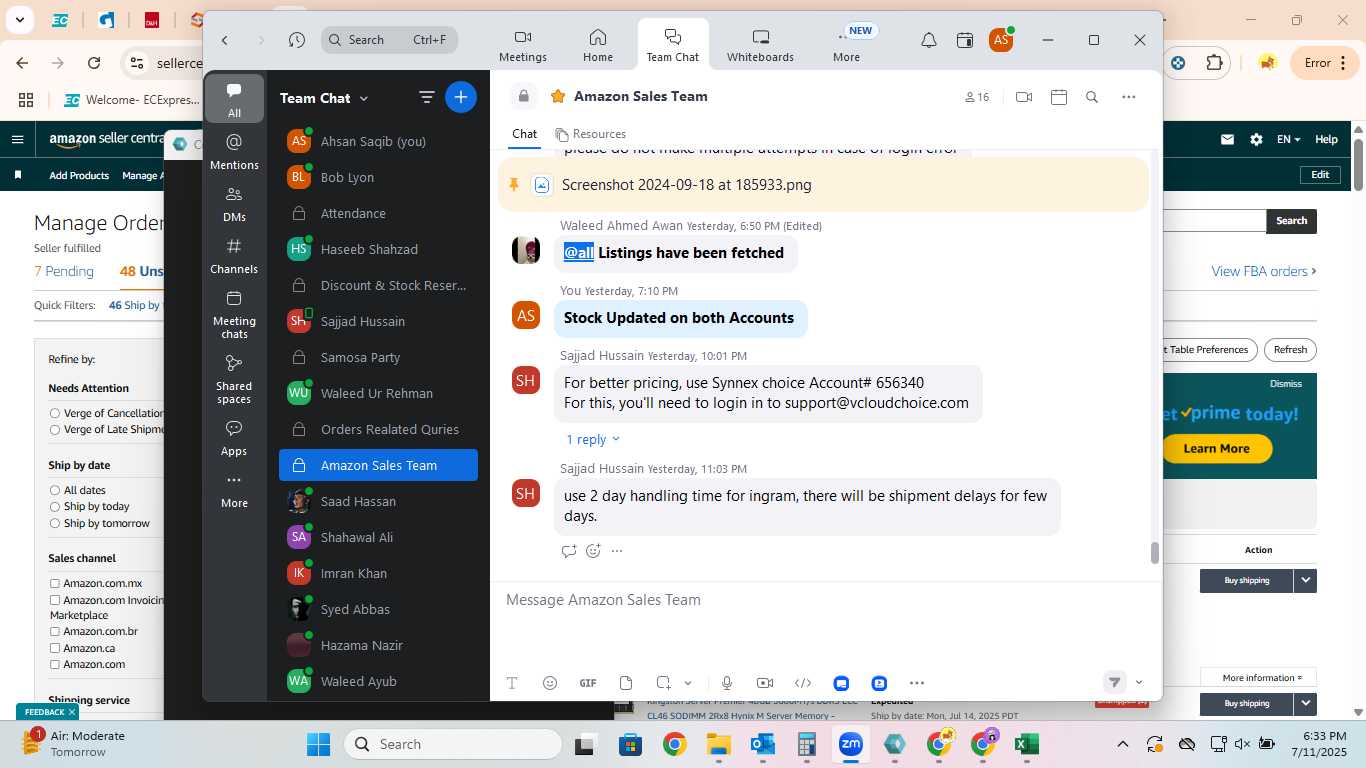The width and height of the screenshot is (1366, 768).
Task: Select Verge of Late Shipment radio button
Action: [x=55, y=429]
